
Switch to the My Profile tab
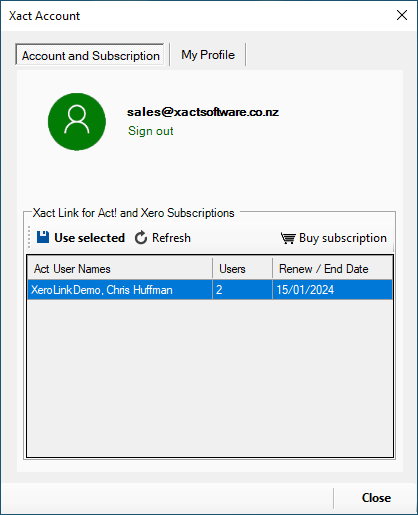click(208, 55)
